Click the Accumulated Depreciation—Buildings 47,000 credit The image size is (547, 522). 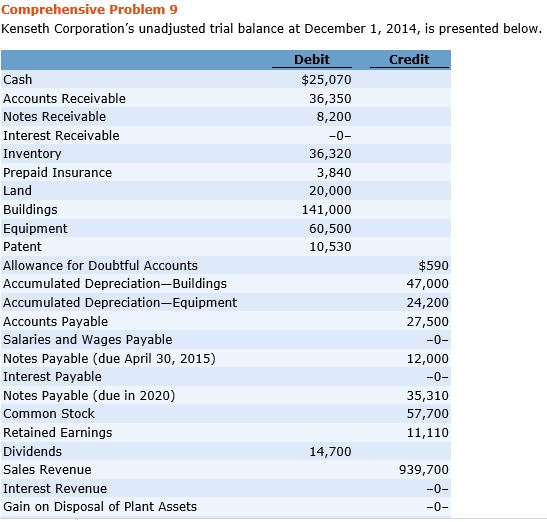click(x=427, y=284)
